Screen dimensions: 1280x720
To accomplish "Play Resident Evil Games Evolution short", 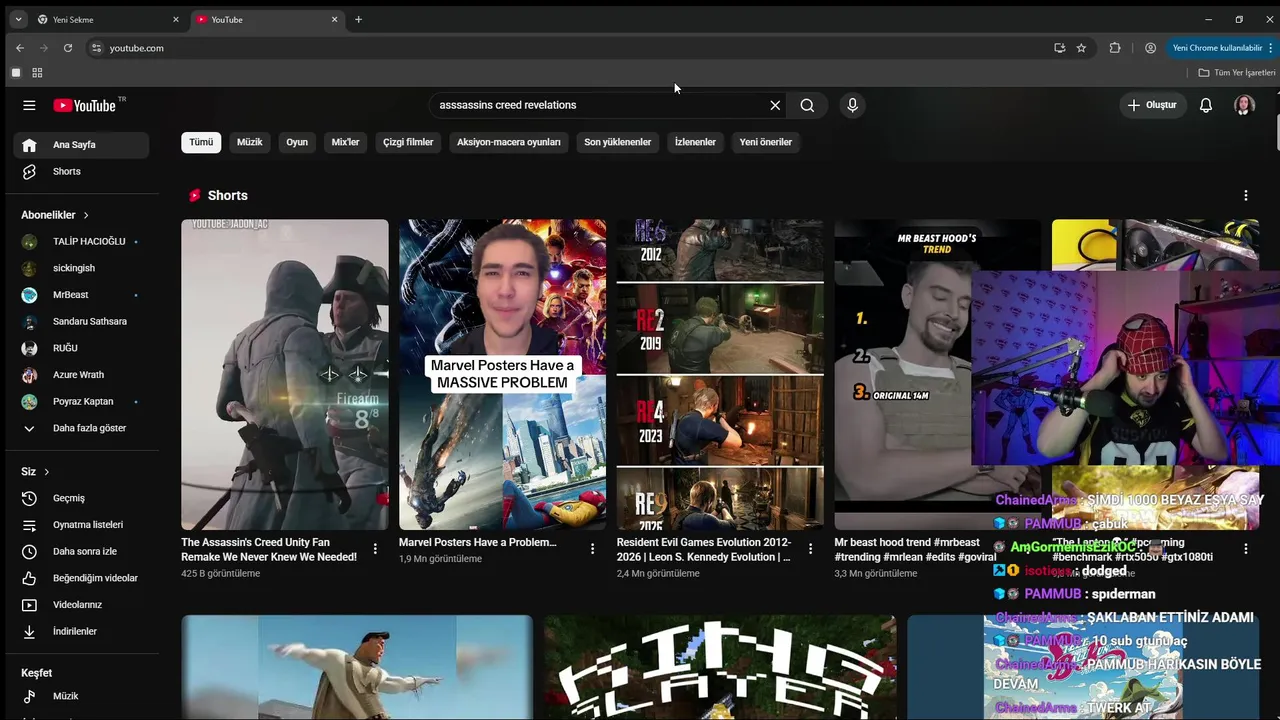I will tap(720, 375).
